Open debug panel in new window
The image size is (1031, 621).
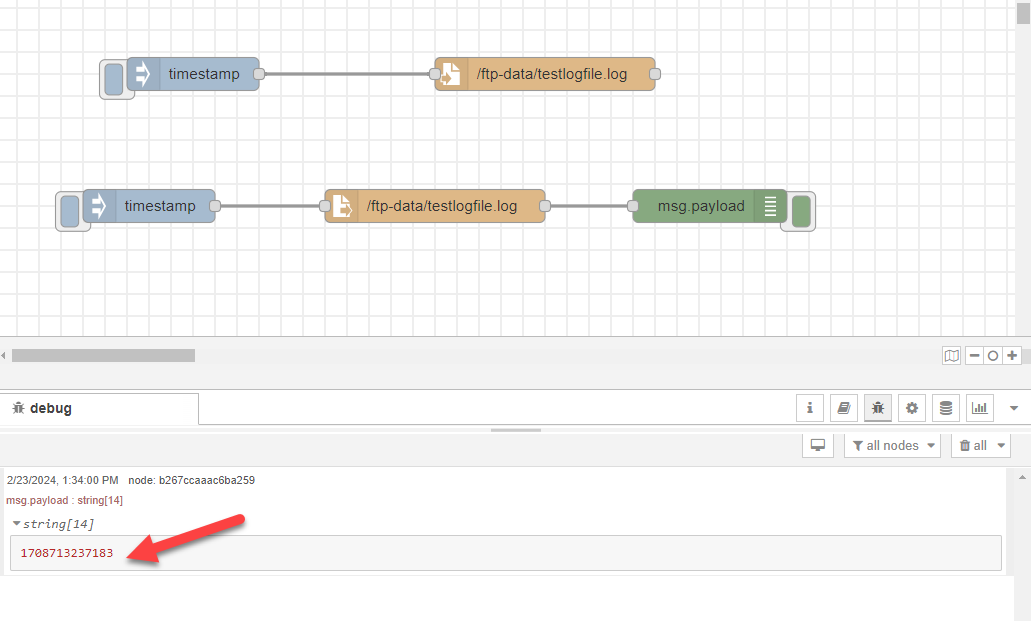(x=817, y=445)
